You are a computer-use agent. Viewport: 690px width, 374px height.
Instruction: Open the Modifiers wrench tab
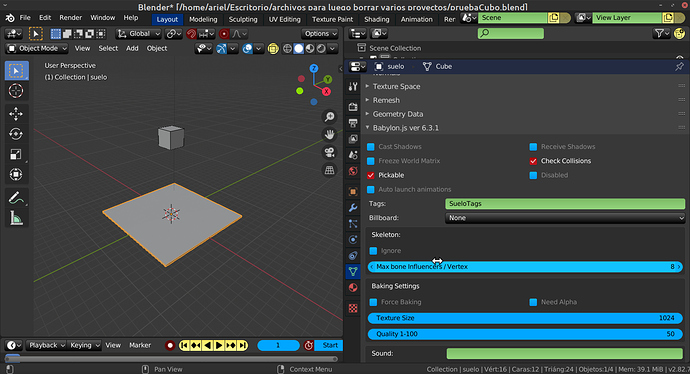click(x=353, y=207)
